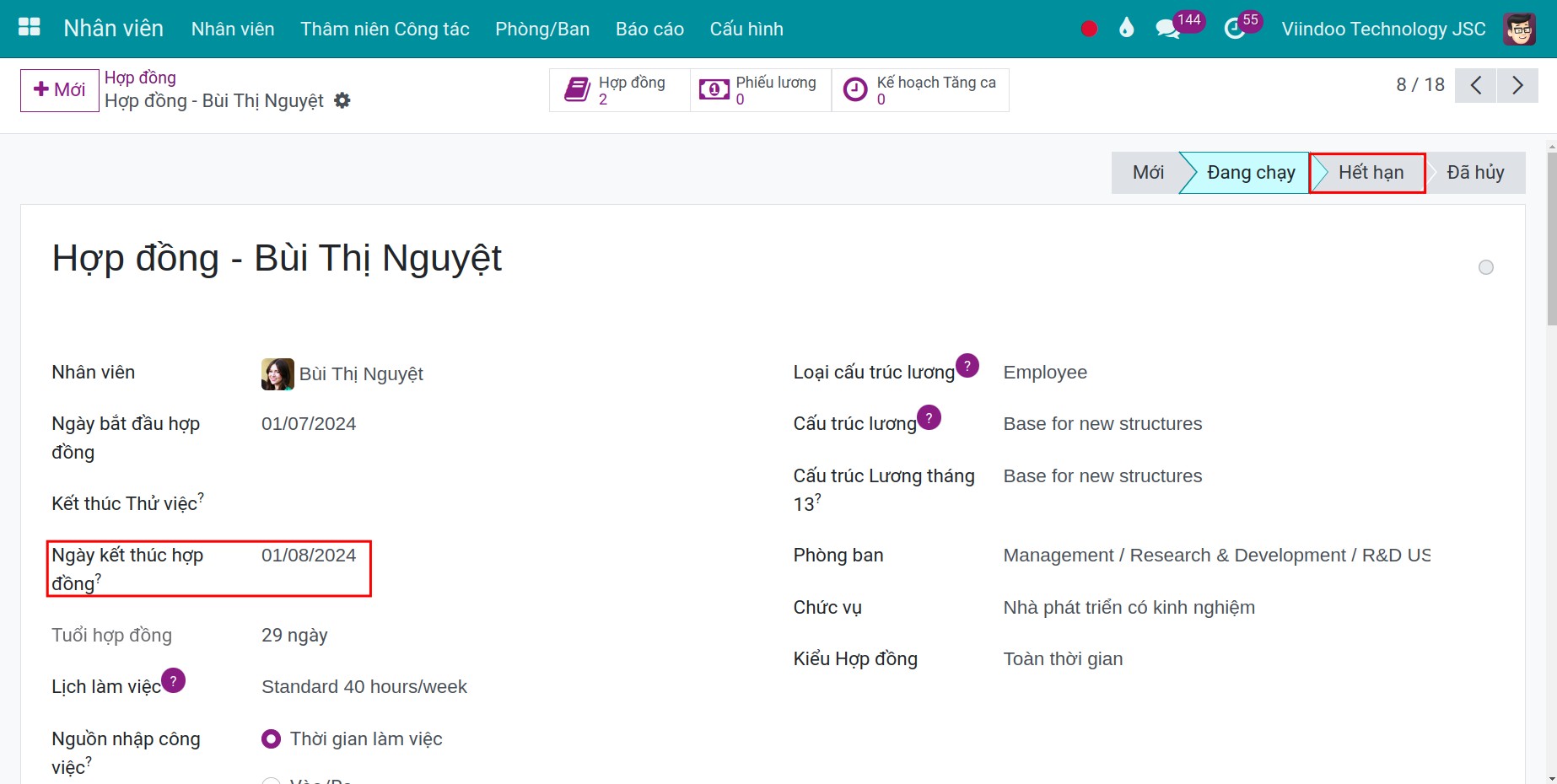
Task: Click Hợp đồng breadcrumb link
Action: tap(140, 78)
